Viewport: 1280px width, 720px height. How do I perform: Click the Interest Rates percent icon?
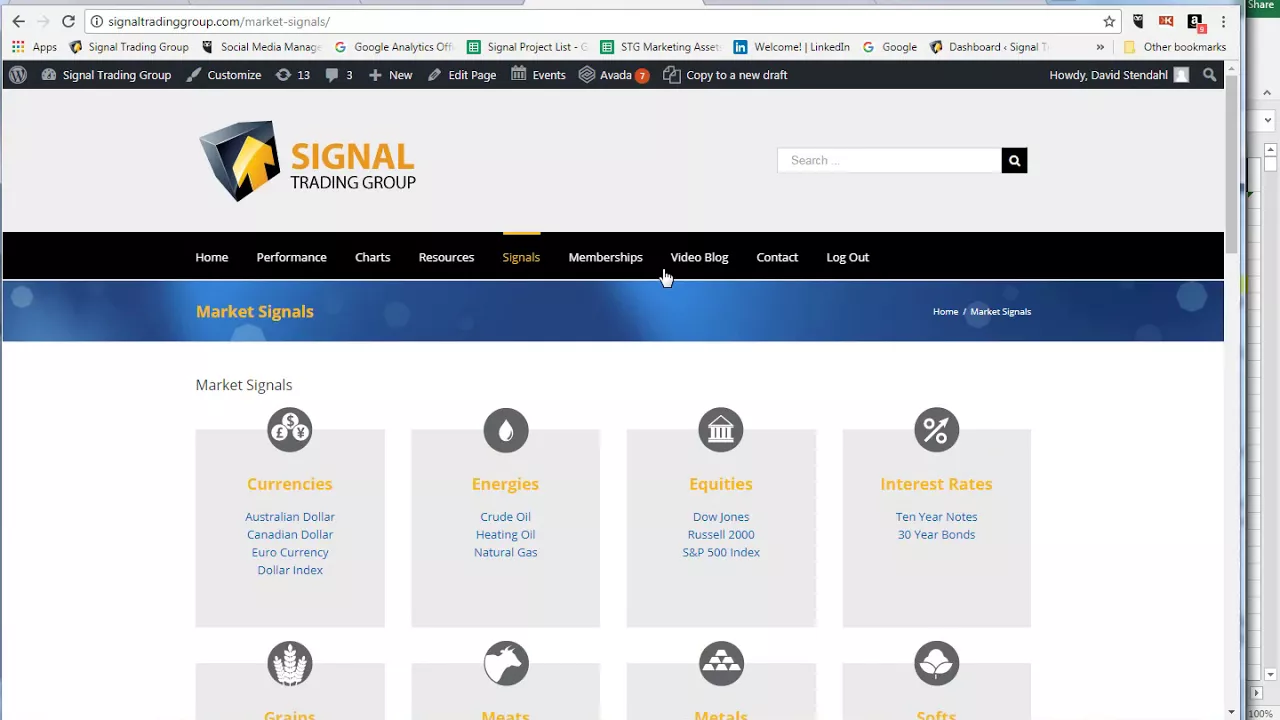pyautogui.click(x=936, y=430)
